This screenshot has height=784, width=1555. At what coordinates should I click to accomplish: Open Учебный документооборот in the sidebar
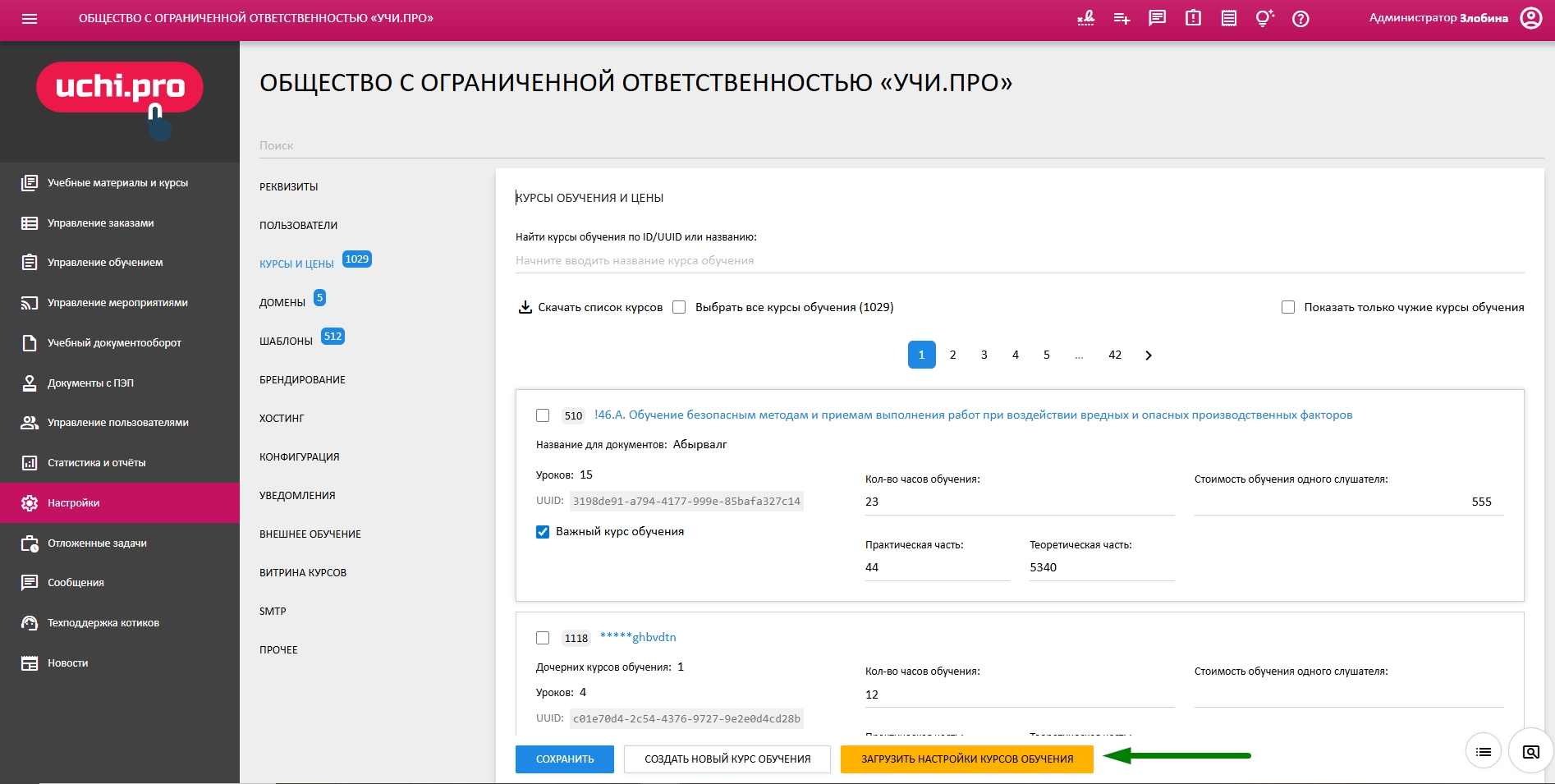(120, 343)
